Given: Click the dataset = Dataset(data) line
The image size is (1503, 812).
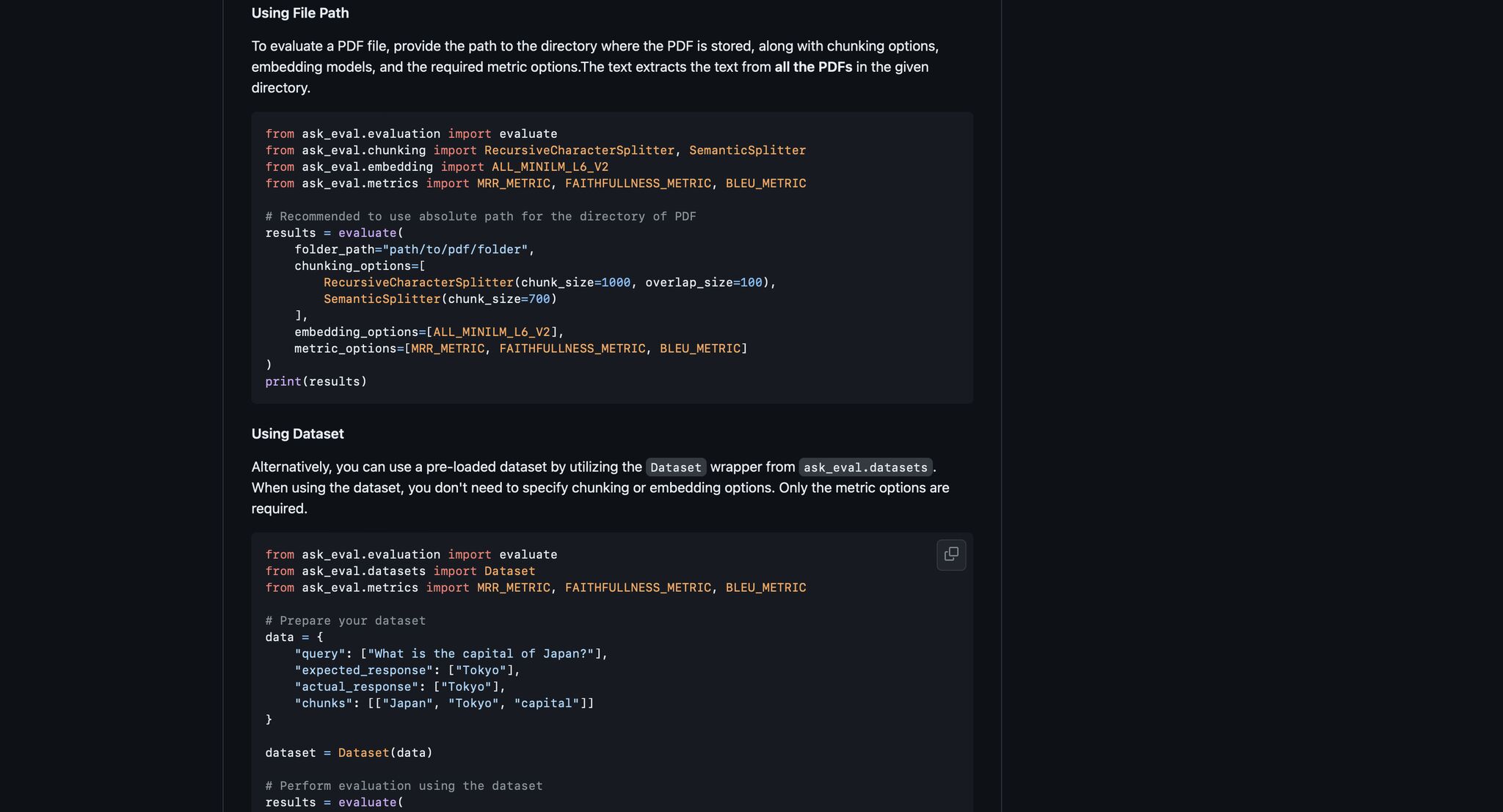Looking at the screenshot, I should 349,753.
